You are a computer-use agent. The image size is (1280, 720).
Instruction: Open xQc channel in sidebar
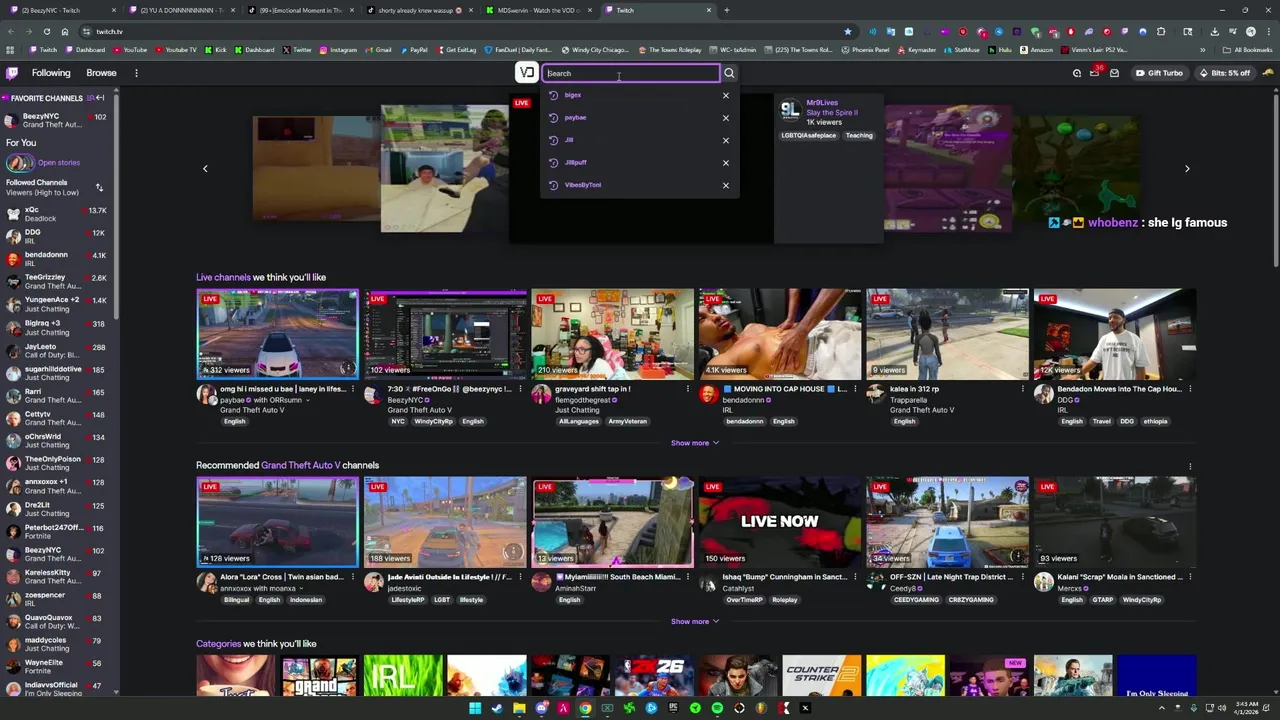click(x=60, y=214)
